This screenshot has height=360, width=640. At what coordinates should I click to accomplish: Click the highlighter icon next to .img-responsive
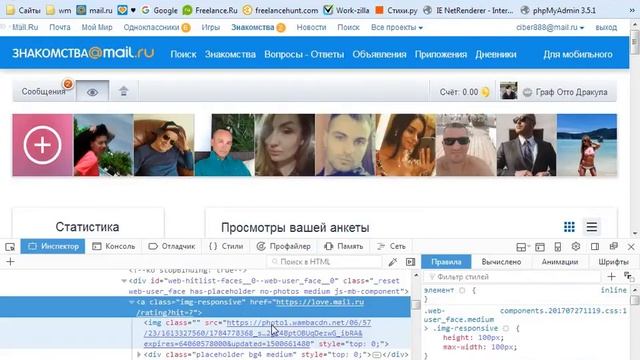pos(506,328)
